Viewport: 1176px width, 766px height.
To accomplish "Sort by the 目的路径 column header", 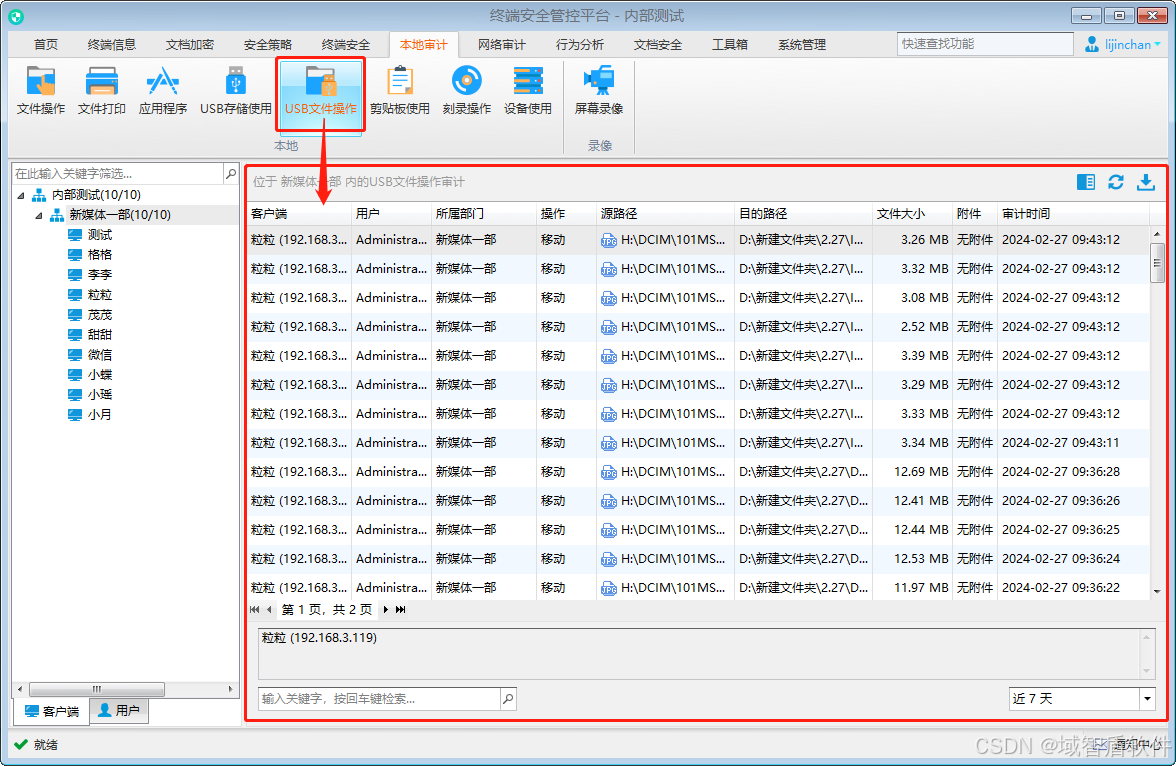I will point(803,214).
